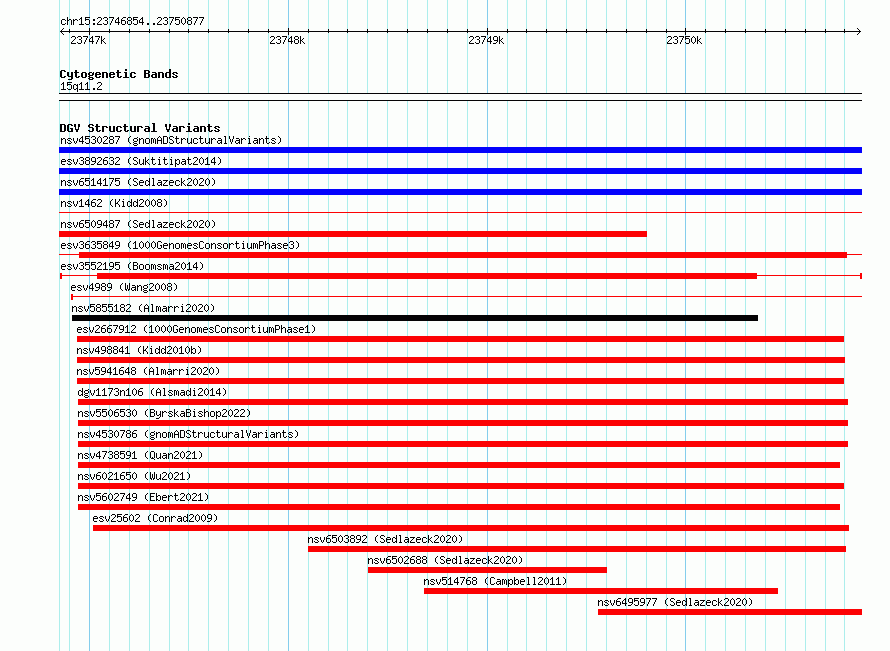Click nsv4738591 (Quan2021) label
890x651 pixels.
coord(140,455)
